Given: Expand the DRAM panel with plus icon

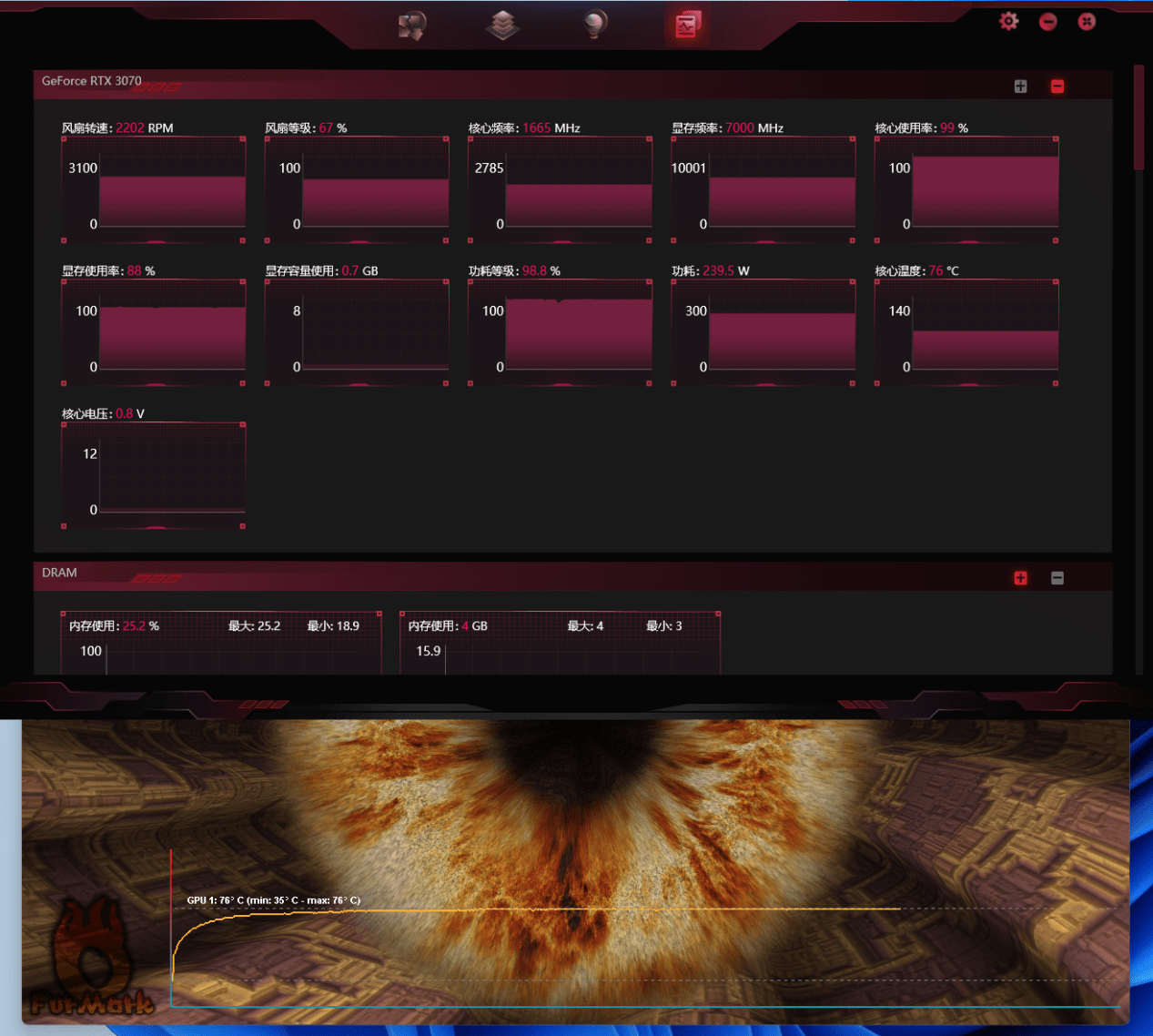Looking at the screenshot, I should tap(1020, 578).
